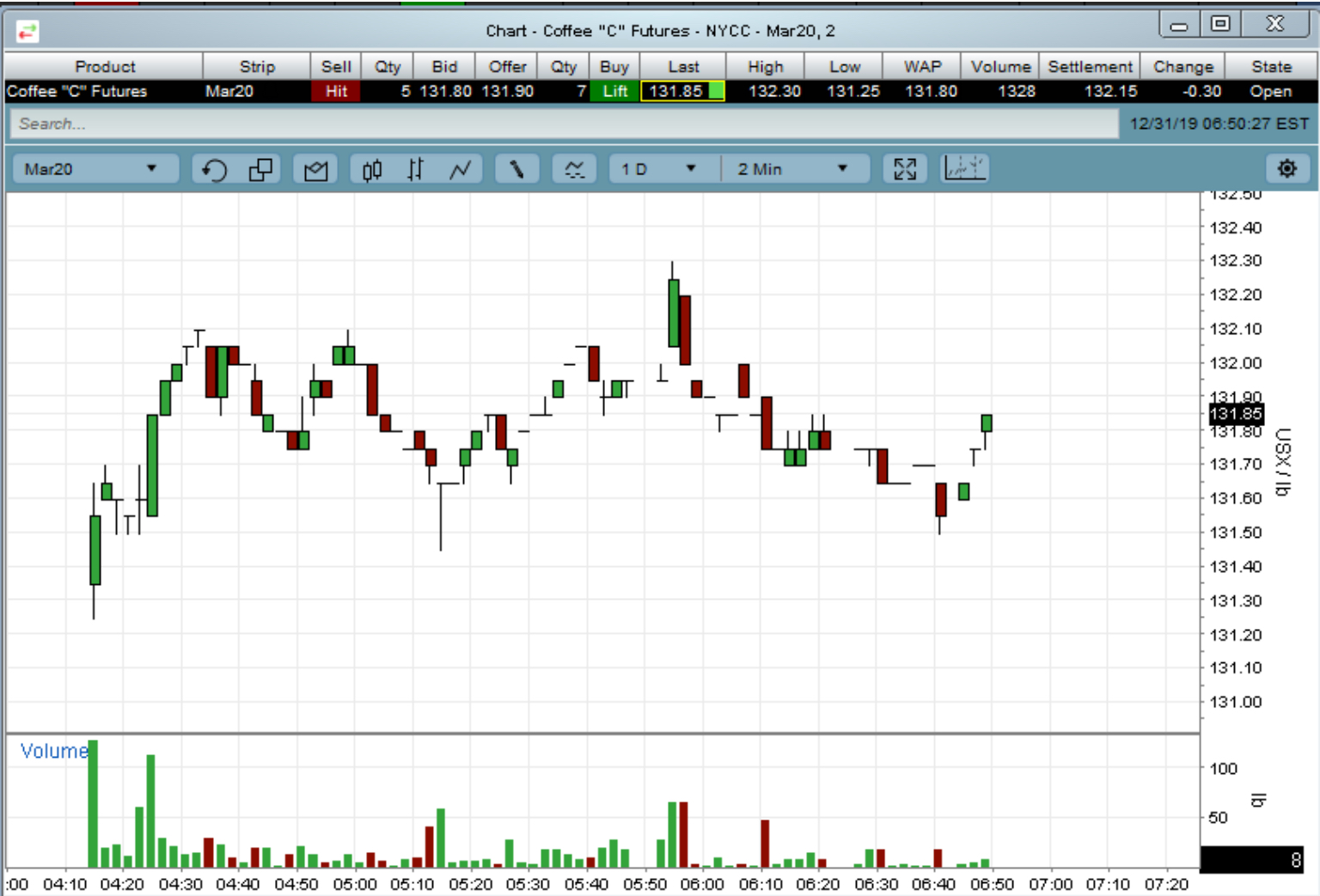Image resolution: width=1320 pixels, height=896 pixels.
Task: Click the Low column header
Action: tap(845, 66)
